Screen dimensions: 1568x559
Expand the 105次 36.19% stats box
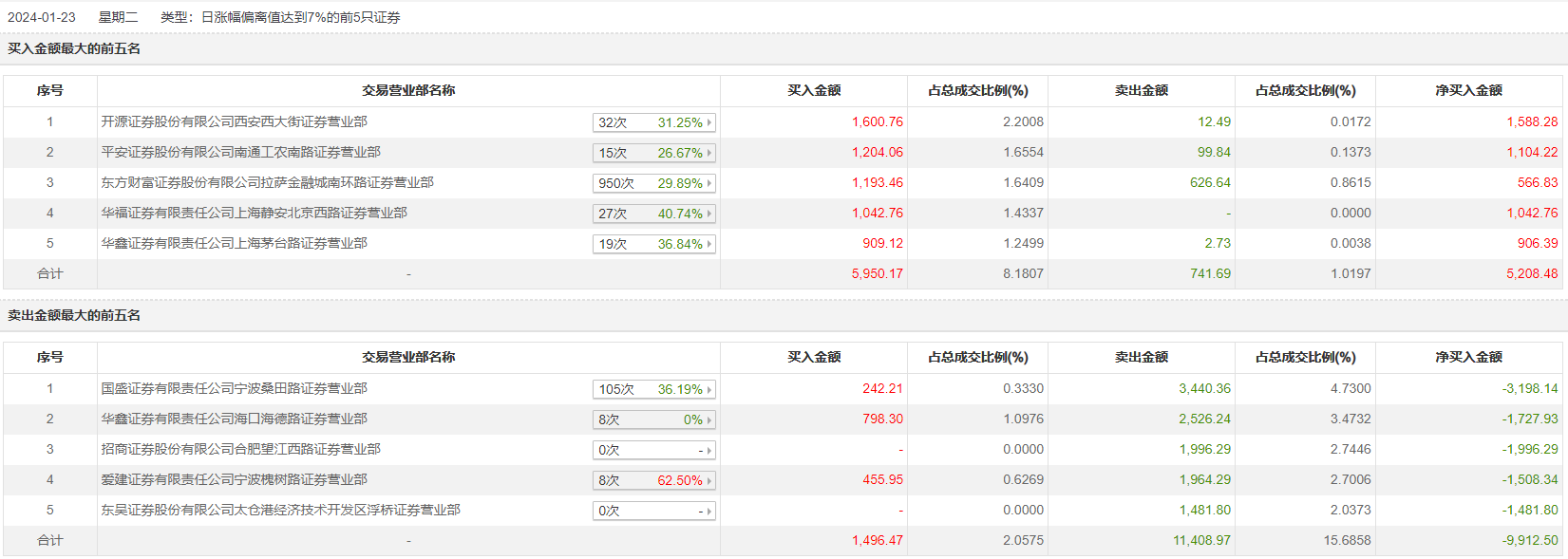click(653, 389)
